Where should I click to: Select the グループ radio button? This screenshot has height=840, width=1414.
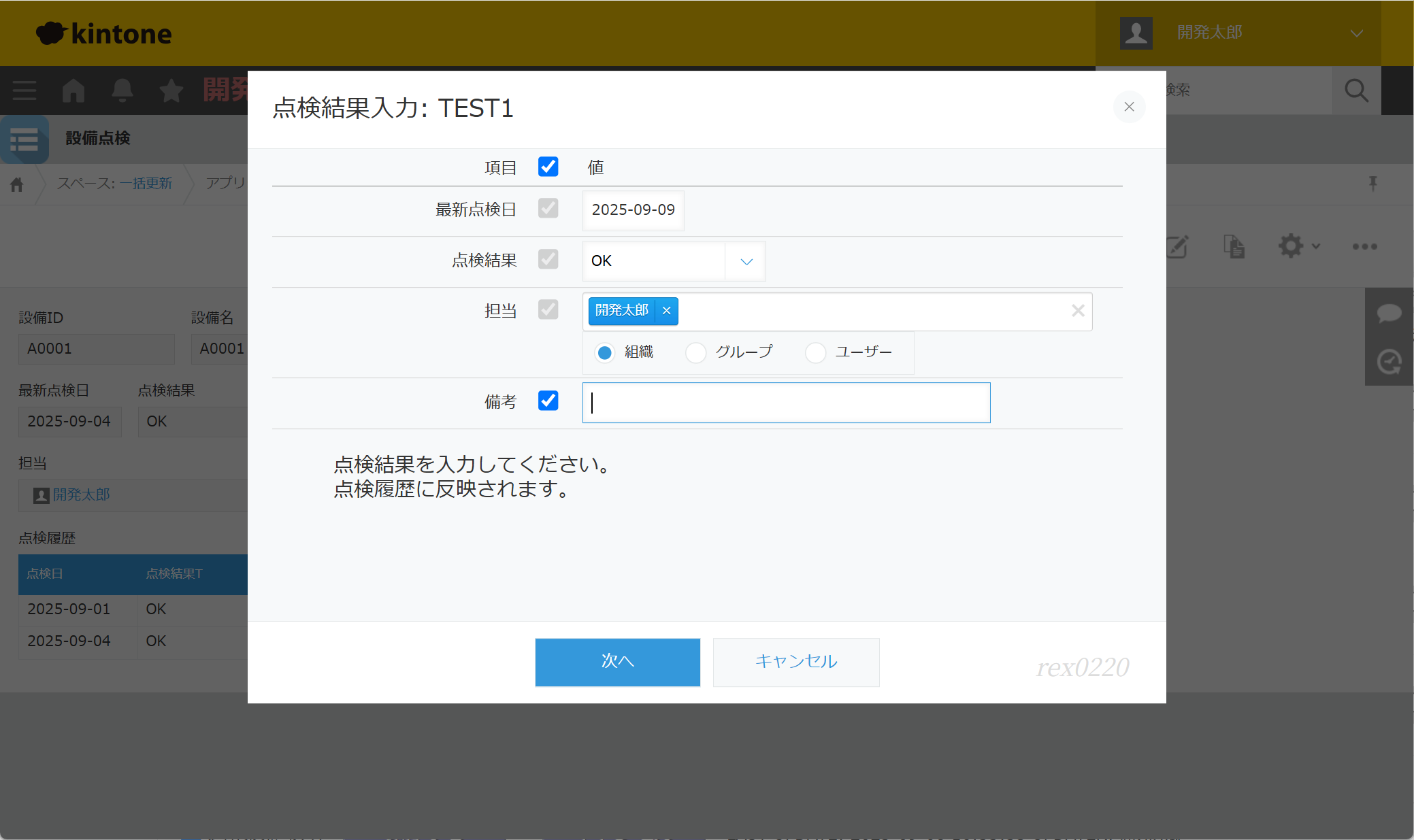pyautogui.click(x=695, y=352)
